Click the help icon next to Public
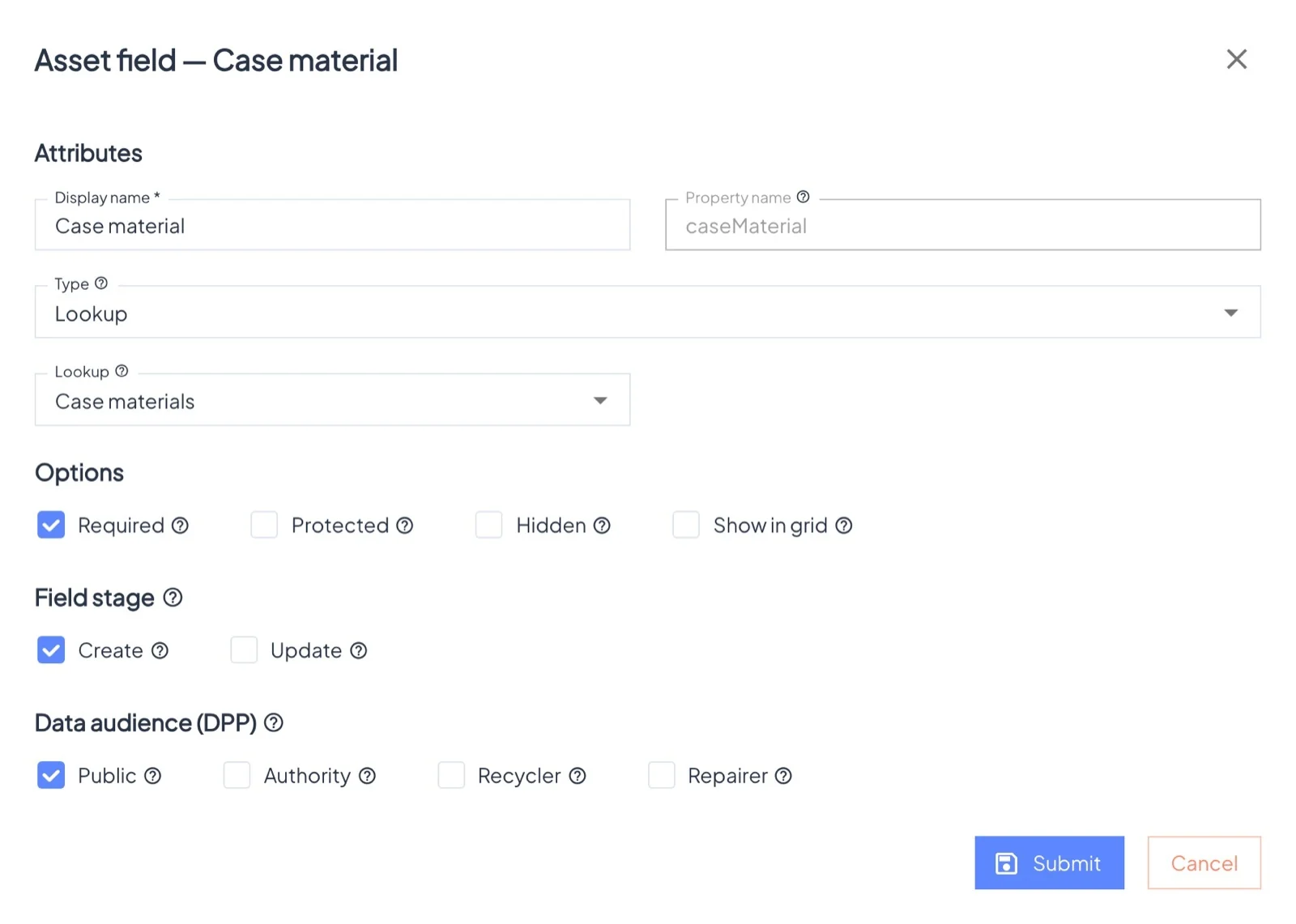 pyautogui.click(x=153, y=776)
